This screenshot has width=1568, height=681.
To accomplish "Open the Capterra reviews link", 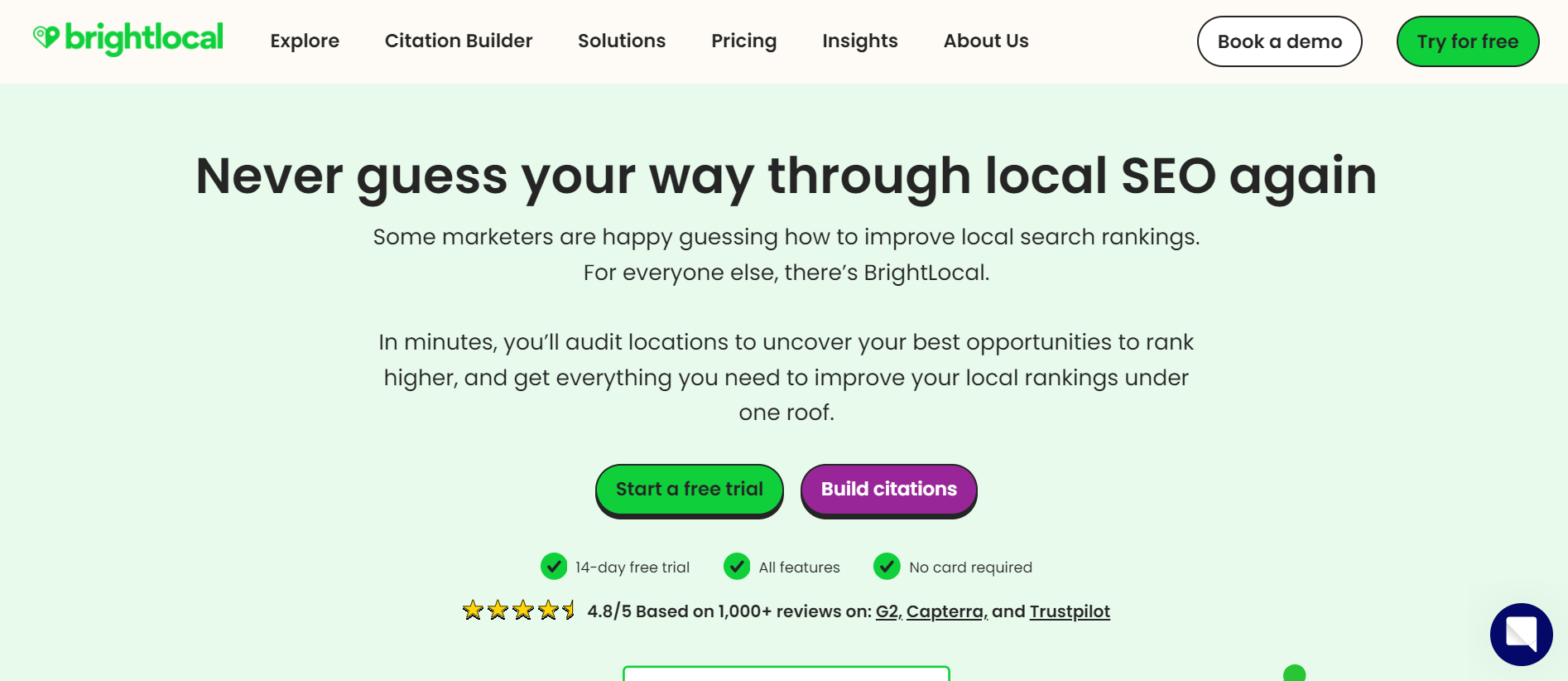I will pos(946,611).
